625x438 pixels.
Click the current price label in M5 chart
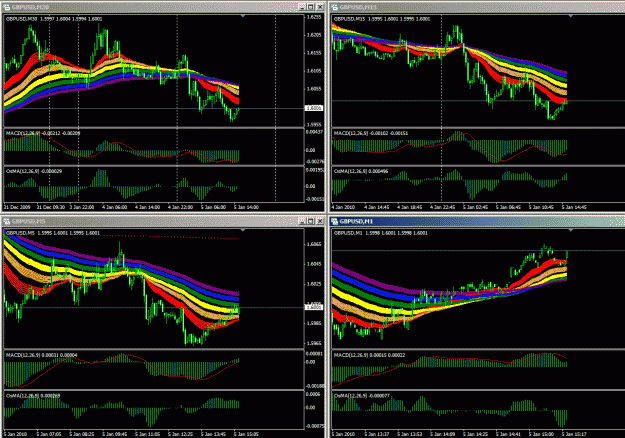tap(314, 307)
